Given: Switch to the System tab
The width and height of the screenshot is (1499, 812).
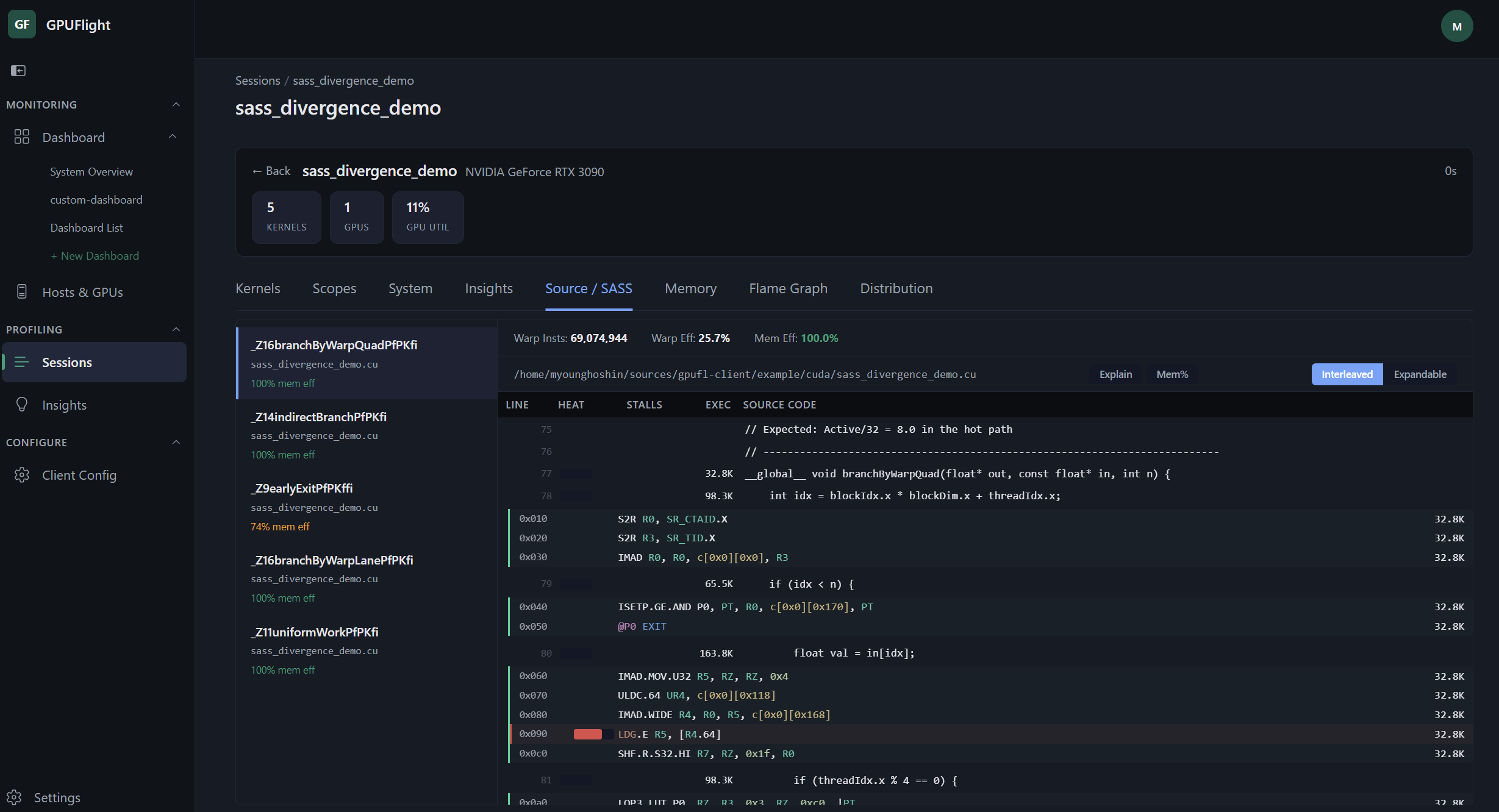Looking at the screenshot, I should tap(410, 288).
